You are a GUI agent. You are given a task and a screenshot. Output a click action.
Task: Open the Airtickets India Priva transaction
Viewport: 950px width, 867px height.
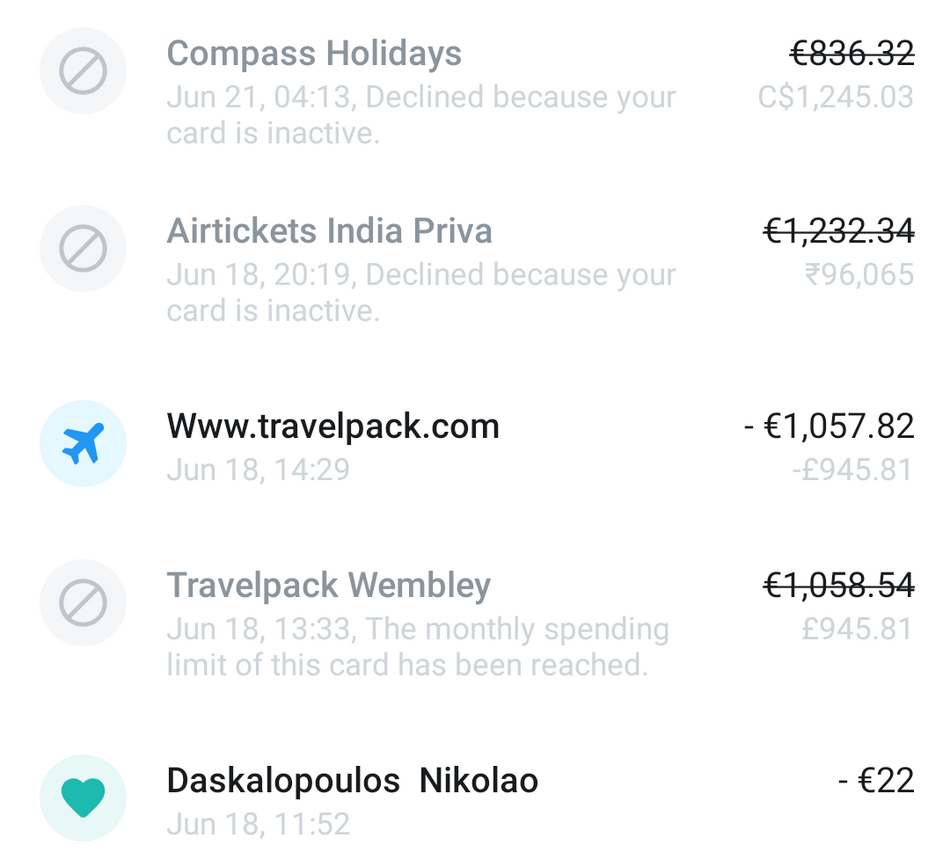click(329, 231)
